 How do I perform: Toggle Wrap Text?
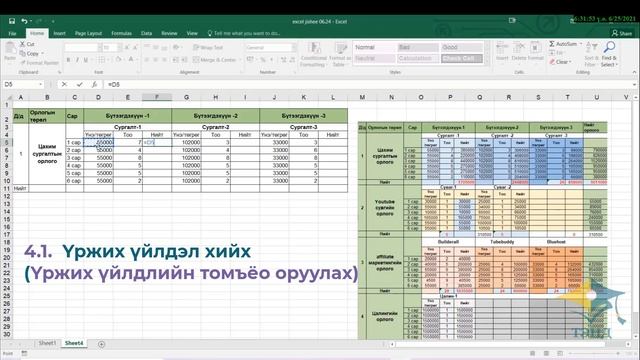pyautogui.click(x=208, y=48)
